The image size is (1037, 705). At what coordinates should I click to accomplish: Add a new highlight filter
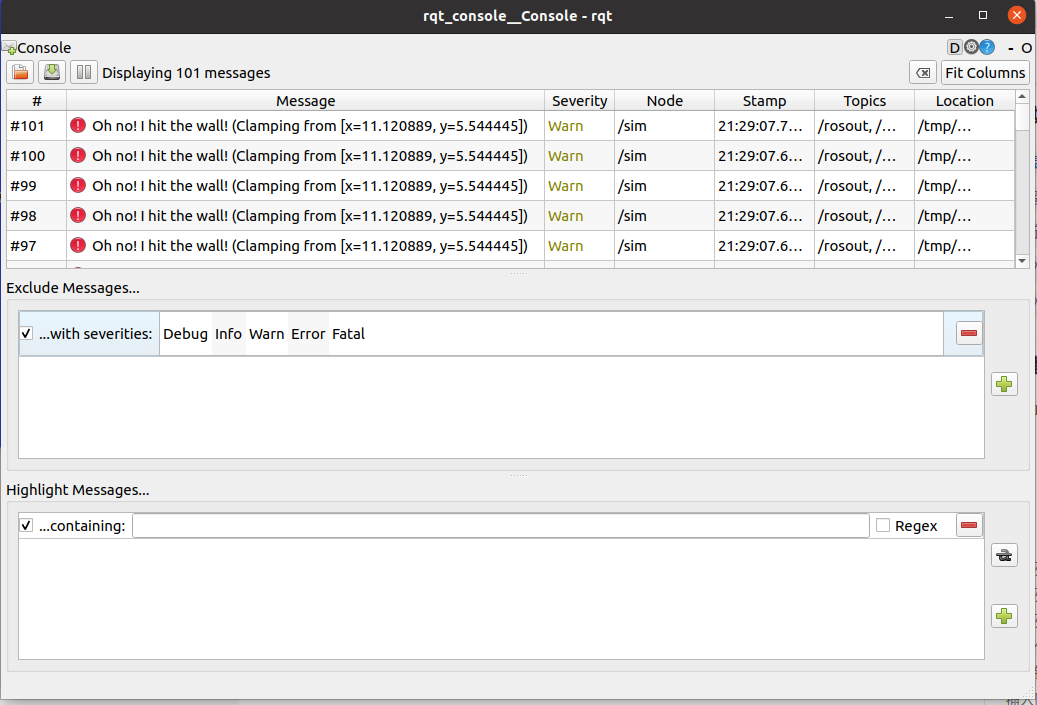click(x=1004, y=616)
